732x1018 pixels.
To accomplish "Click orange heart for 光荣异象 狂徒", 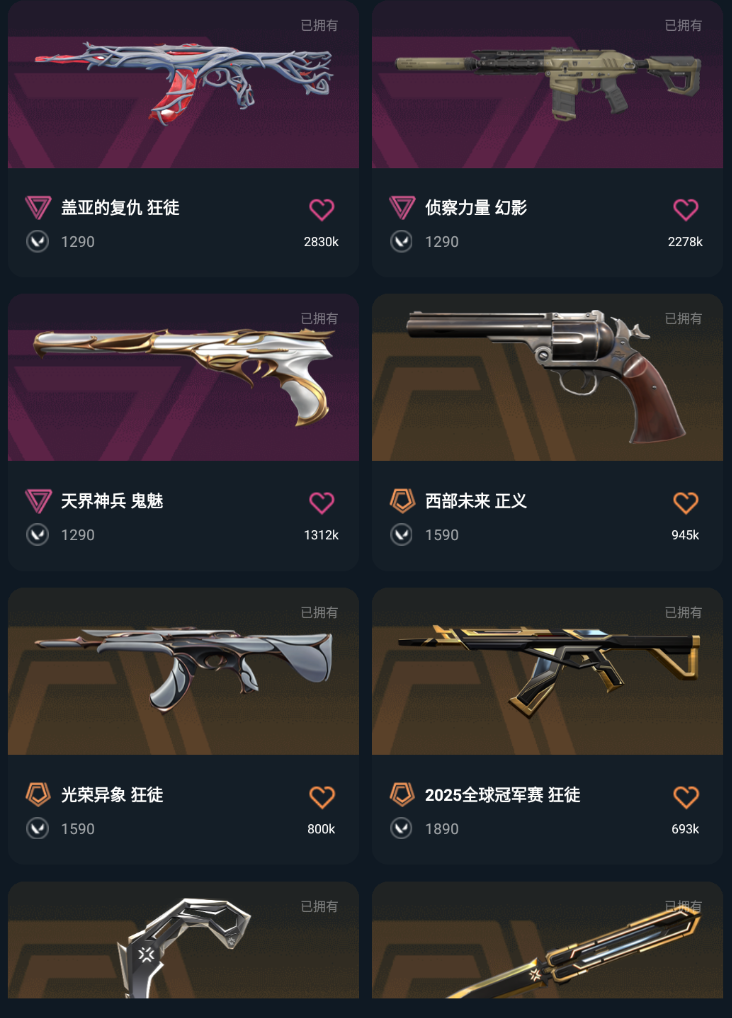I will click(x=322, y=797).
